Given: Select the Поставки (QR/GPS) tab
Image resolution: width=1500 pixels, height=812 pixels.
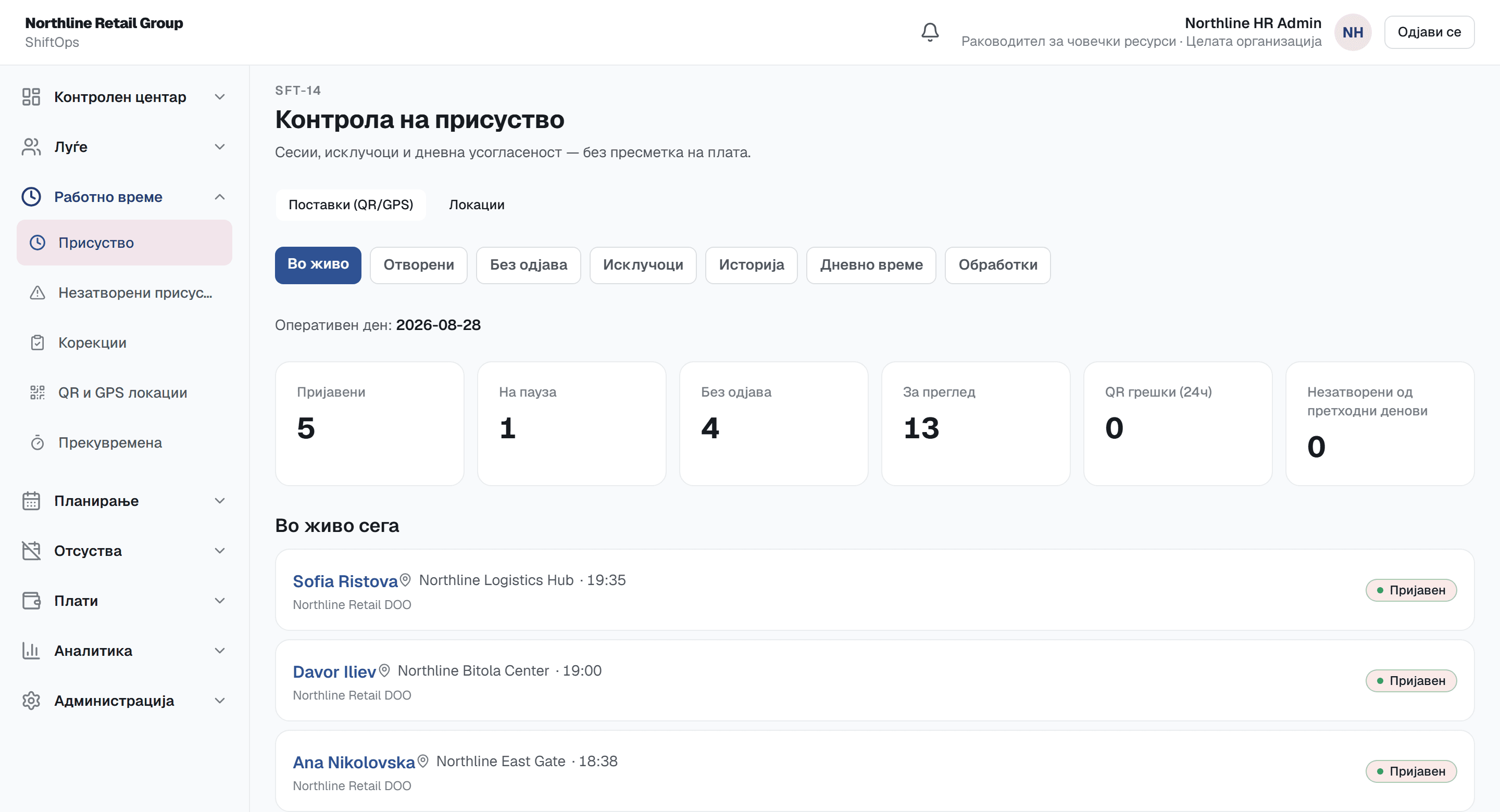Looking at the screenshot, I should point(351,205).
